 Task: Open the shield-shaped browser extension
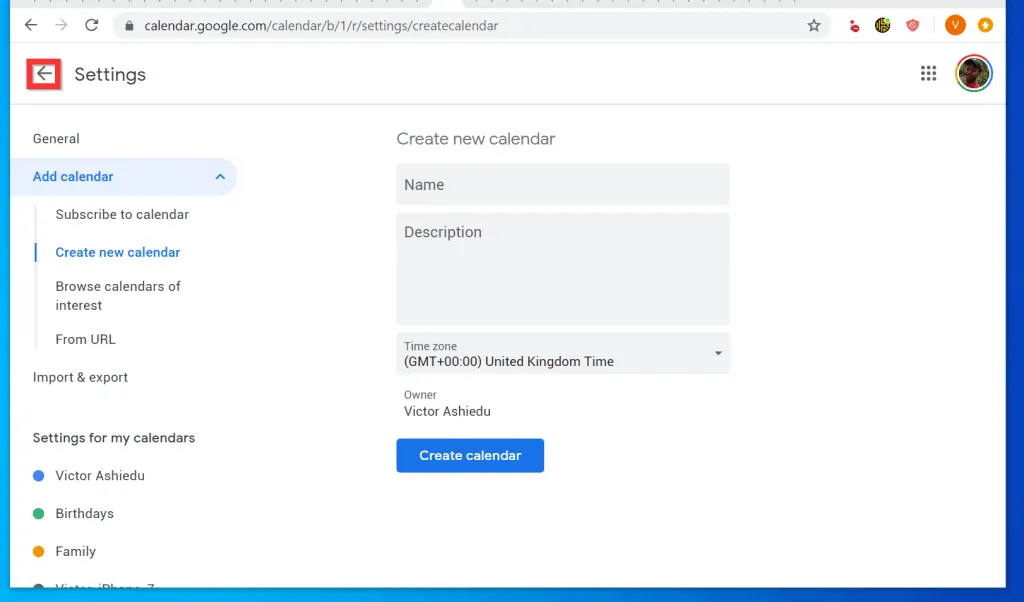(x=913, y=25)
